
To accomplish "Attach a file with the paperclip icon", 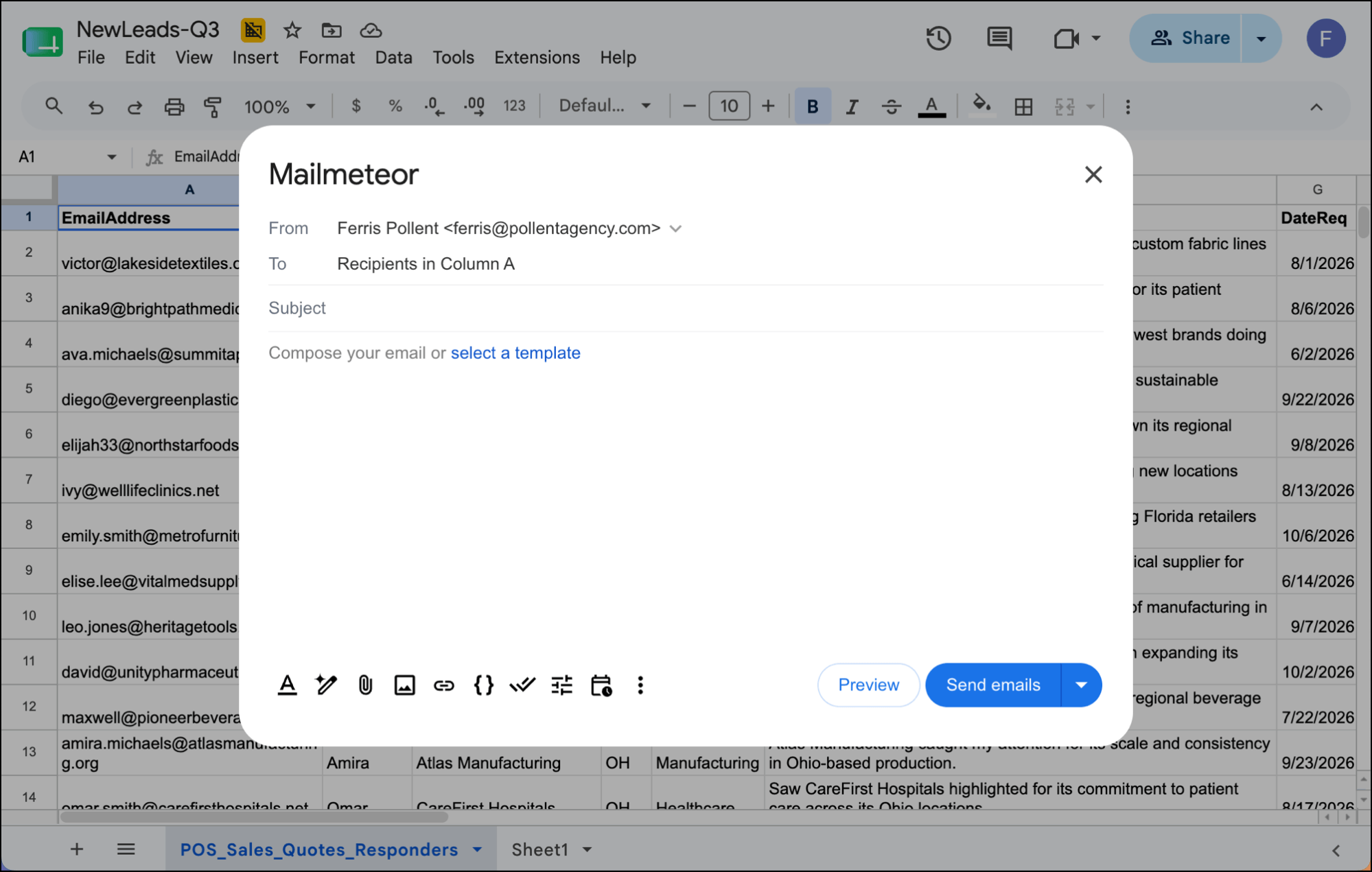I will click(365, 685).
